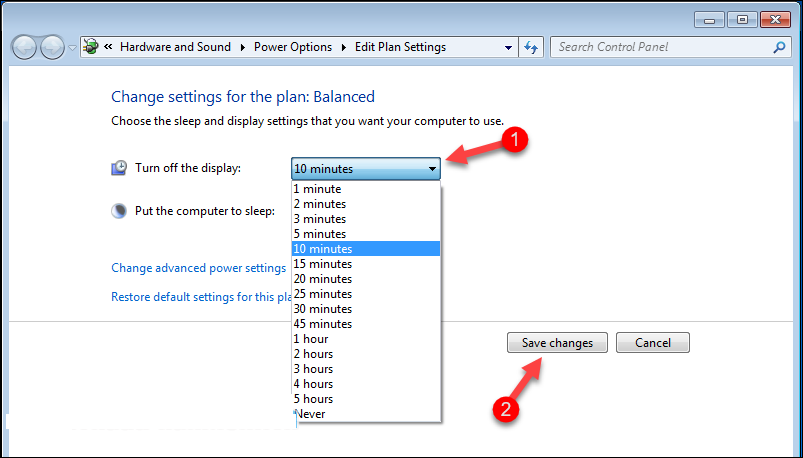Select Never in the dropdown list

click(310, 414)
